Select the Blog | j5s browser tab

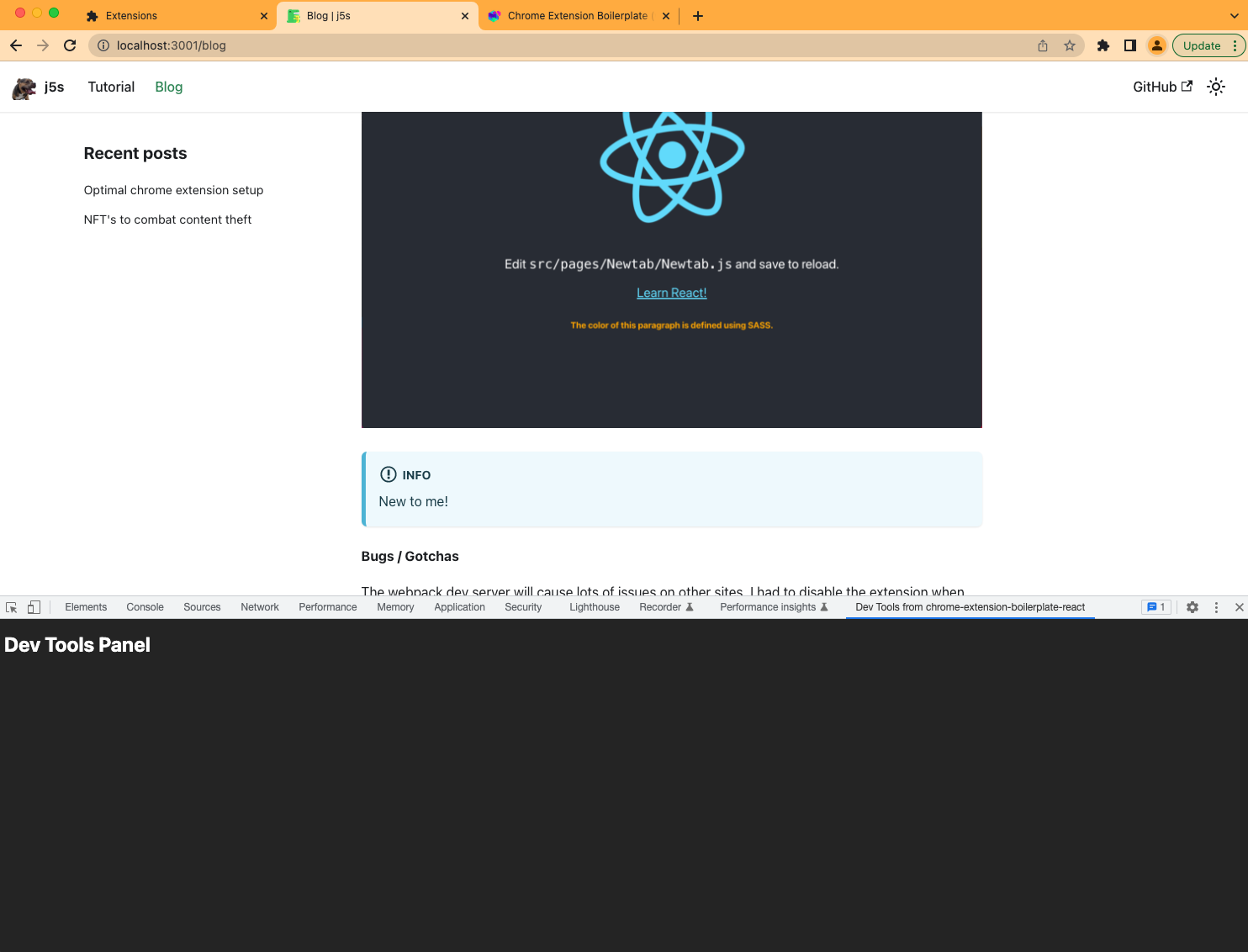coord(378,16)
